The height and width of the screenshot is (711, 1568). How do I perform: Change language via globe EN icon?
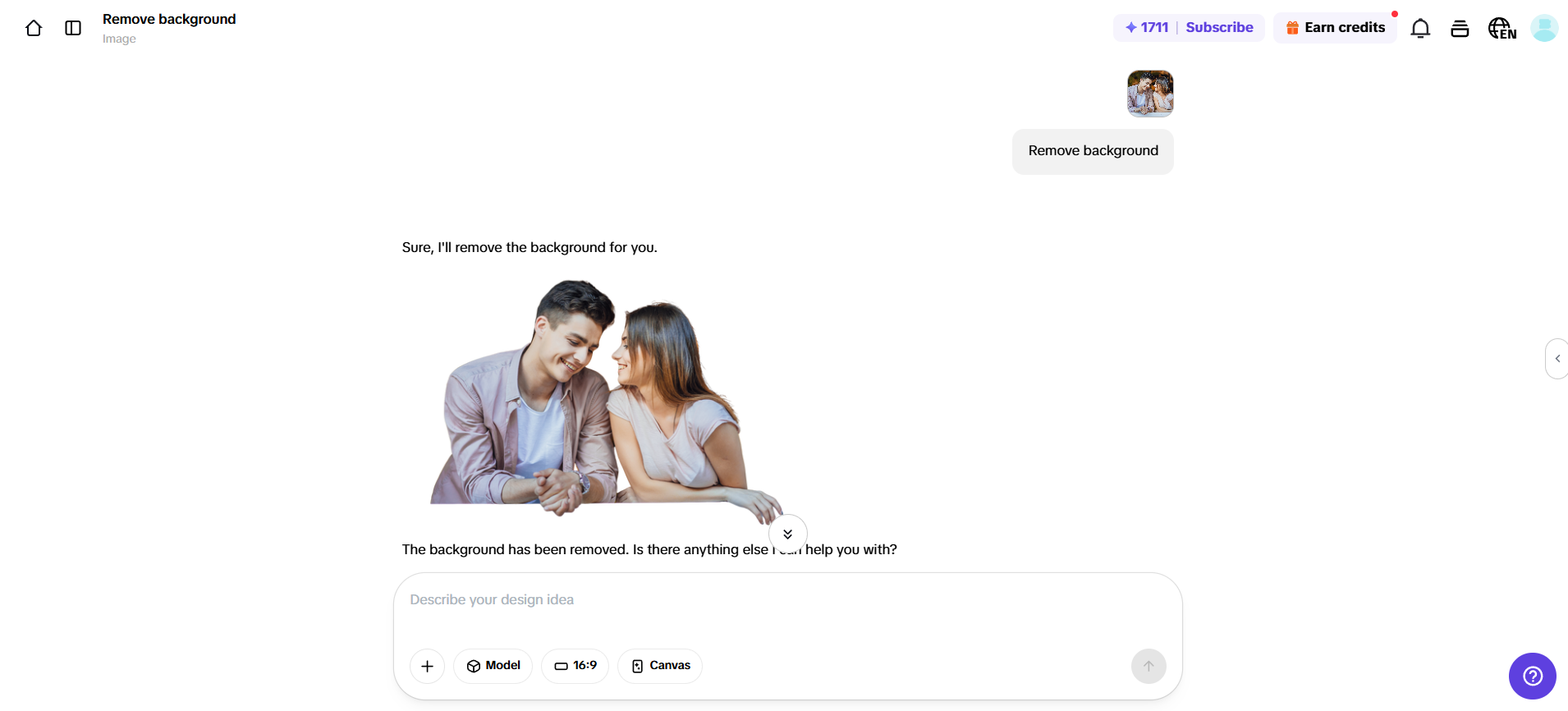[1502, 28]
